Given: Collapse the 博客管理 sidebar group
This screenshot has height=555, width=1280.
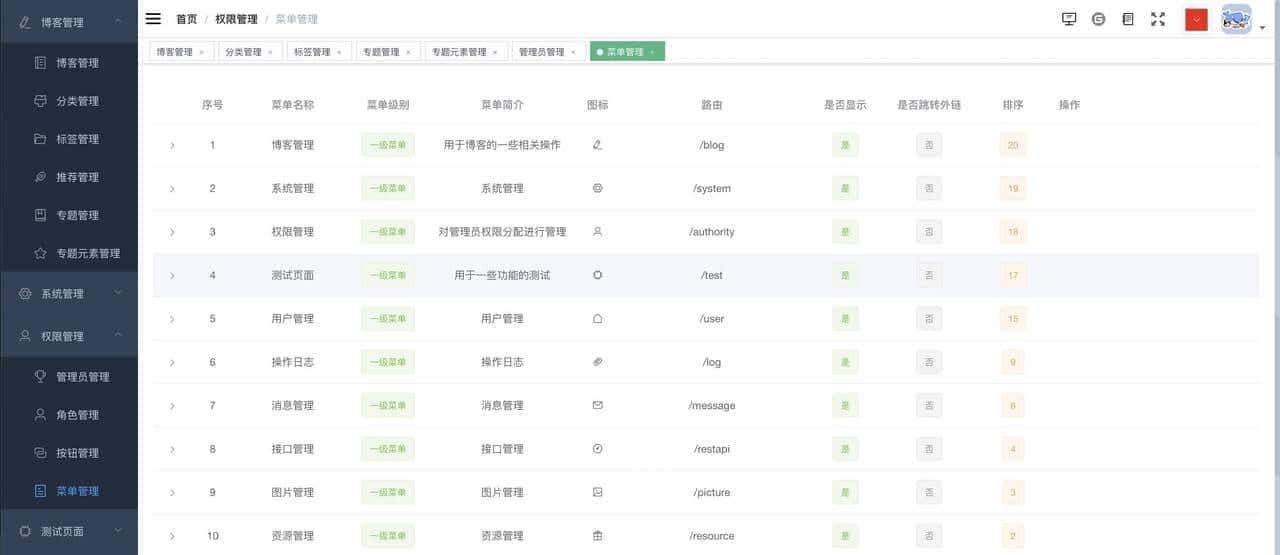Looking at the screenshot, I should [x=69, y=21].
